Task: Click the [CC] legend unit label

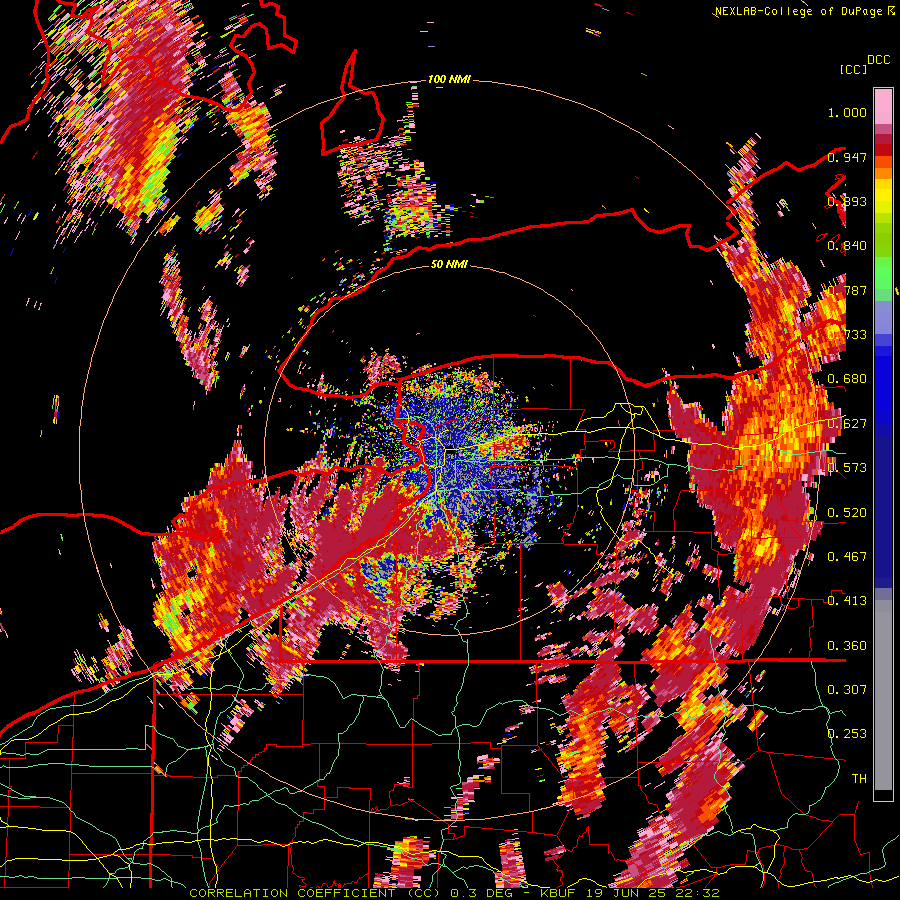Action: [x=853, y=69]
